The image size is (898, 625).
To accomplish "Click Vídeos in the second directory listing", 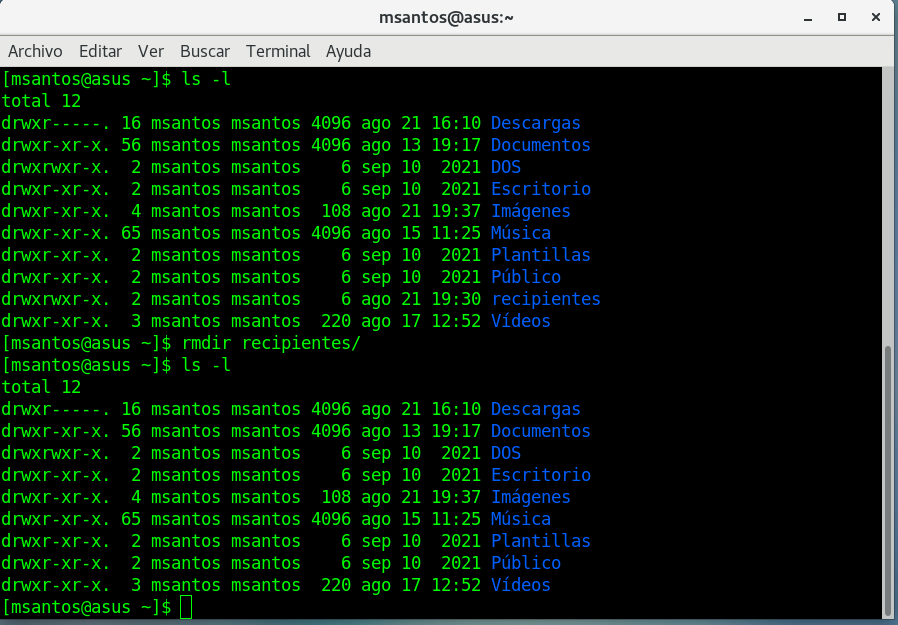I will (520, 585).
